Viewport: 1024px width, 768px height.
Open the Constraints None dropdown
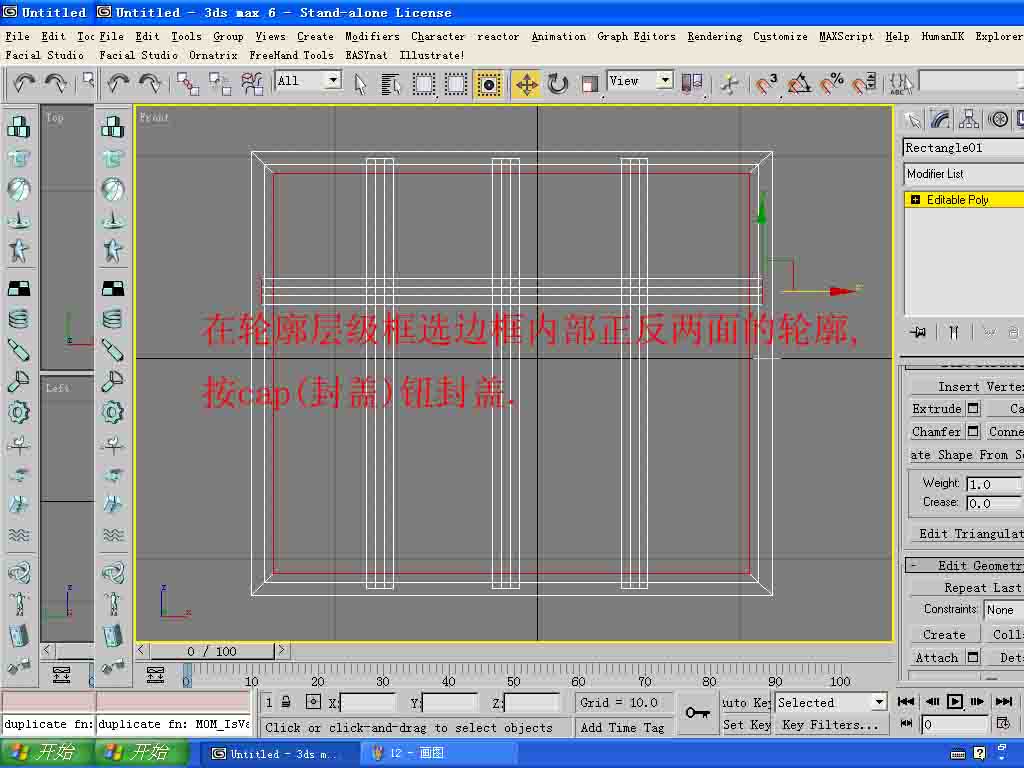point(1004,610)
